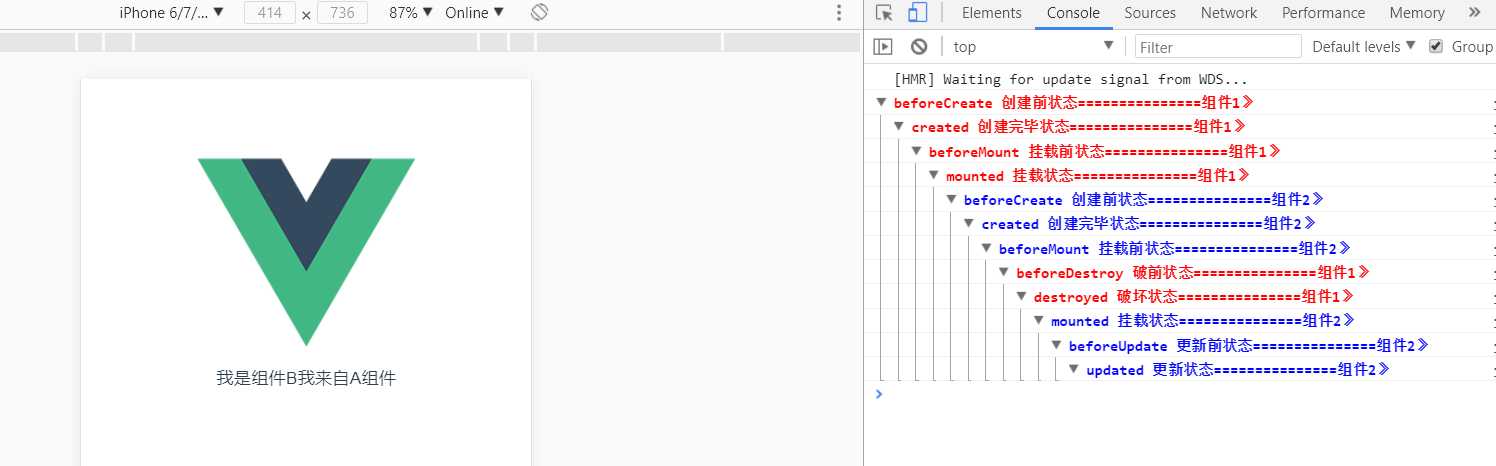Open the iPhone 6/7 device dropdown
The height and width of the screenshot is (466, 1496).
[171, 13]
